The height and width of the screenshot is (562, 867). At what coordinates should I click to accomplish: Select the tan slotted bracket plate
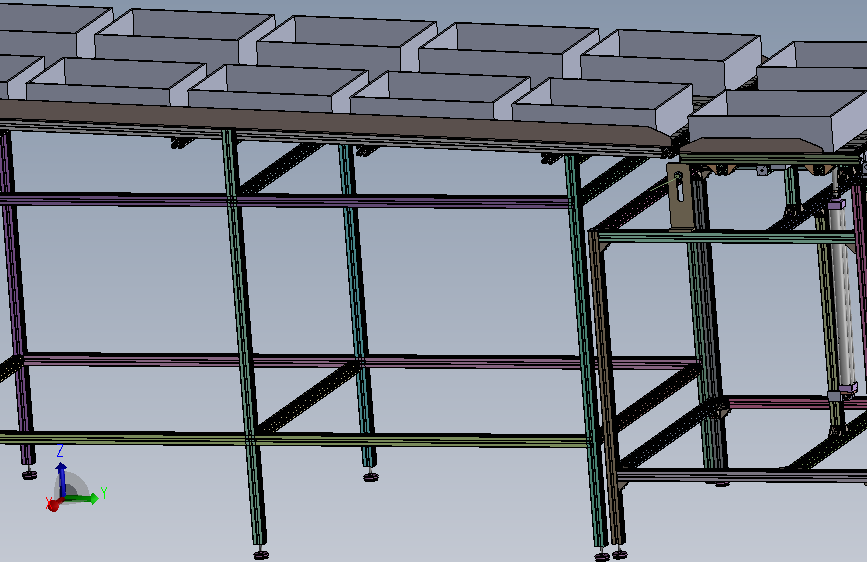(679, 196)
